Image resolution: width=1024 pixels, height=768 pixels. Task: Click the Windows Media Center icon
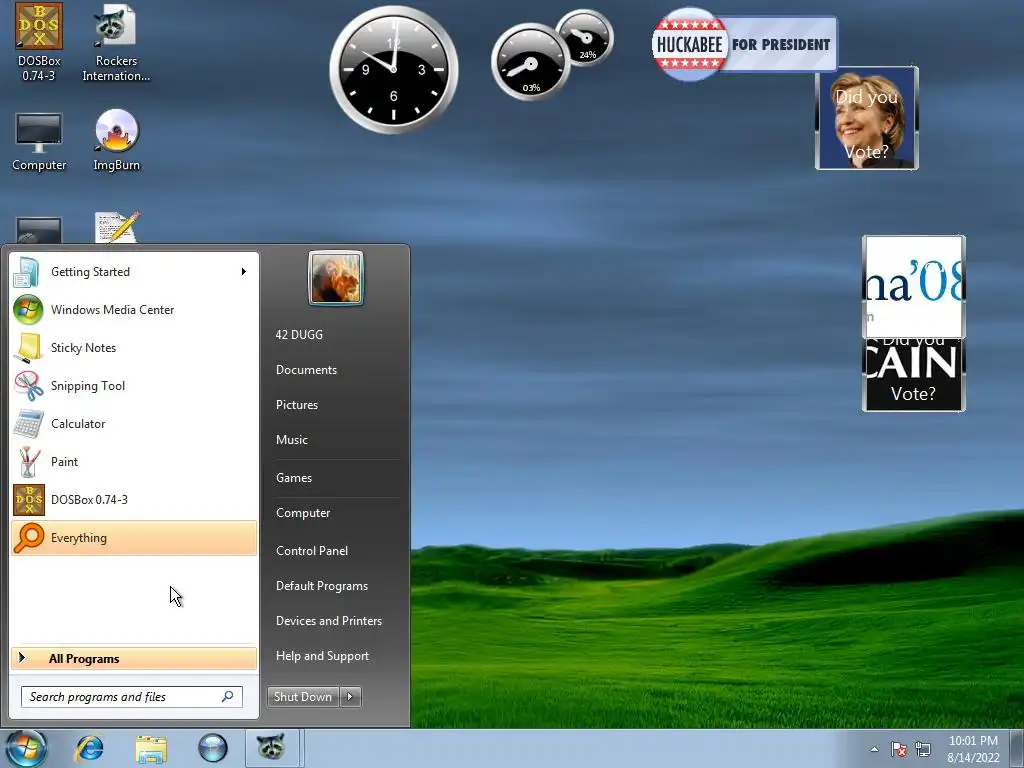27,310
